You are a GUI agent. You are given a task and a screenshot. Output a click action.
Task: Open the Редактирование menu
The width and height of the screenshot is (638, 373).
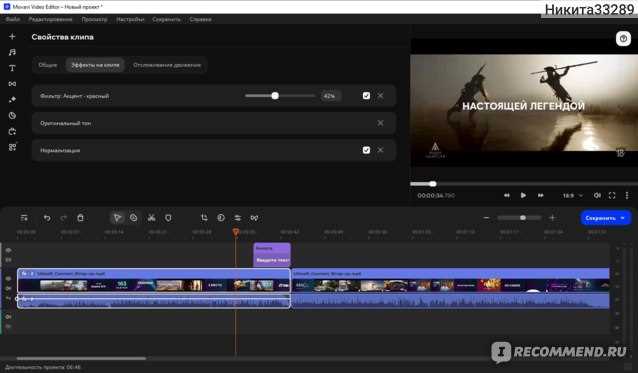tap(50, 19)
